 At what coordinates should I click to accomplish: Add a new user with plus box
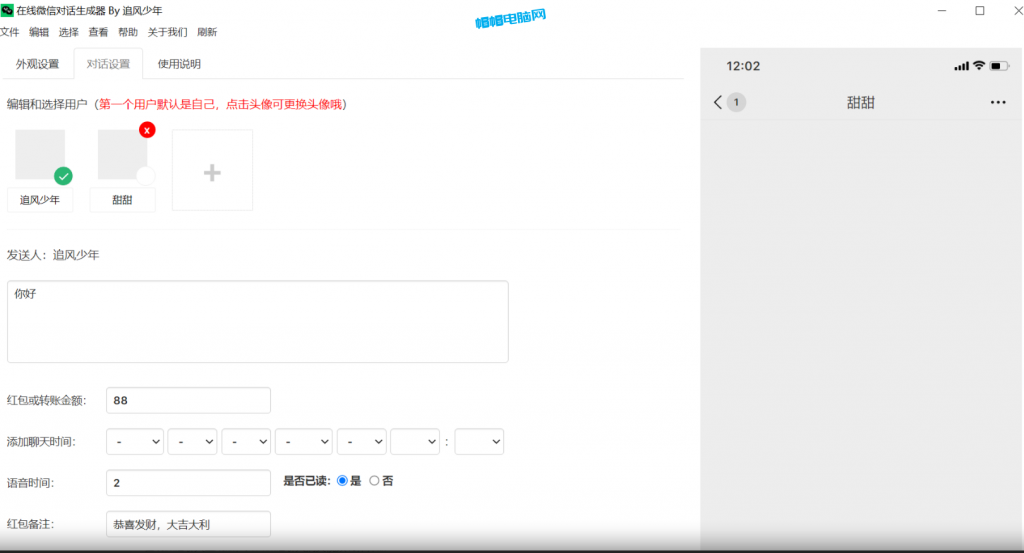[212, 170]
